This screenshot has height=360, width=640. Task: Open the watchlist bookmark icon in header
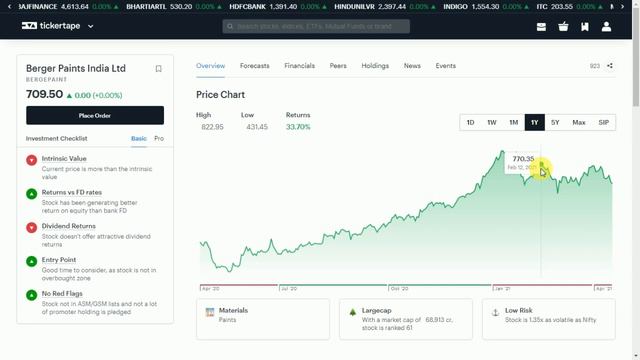(x=585, y=27)
